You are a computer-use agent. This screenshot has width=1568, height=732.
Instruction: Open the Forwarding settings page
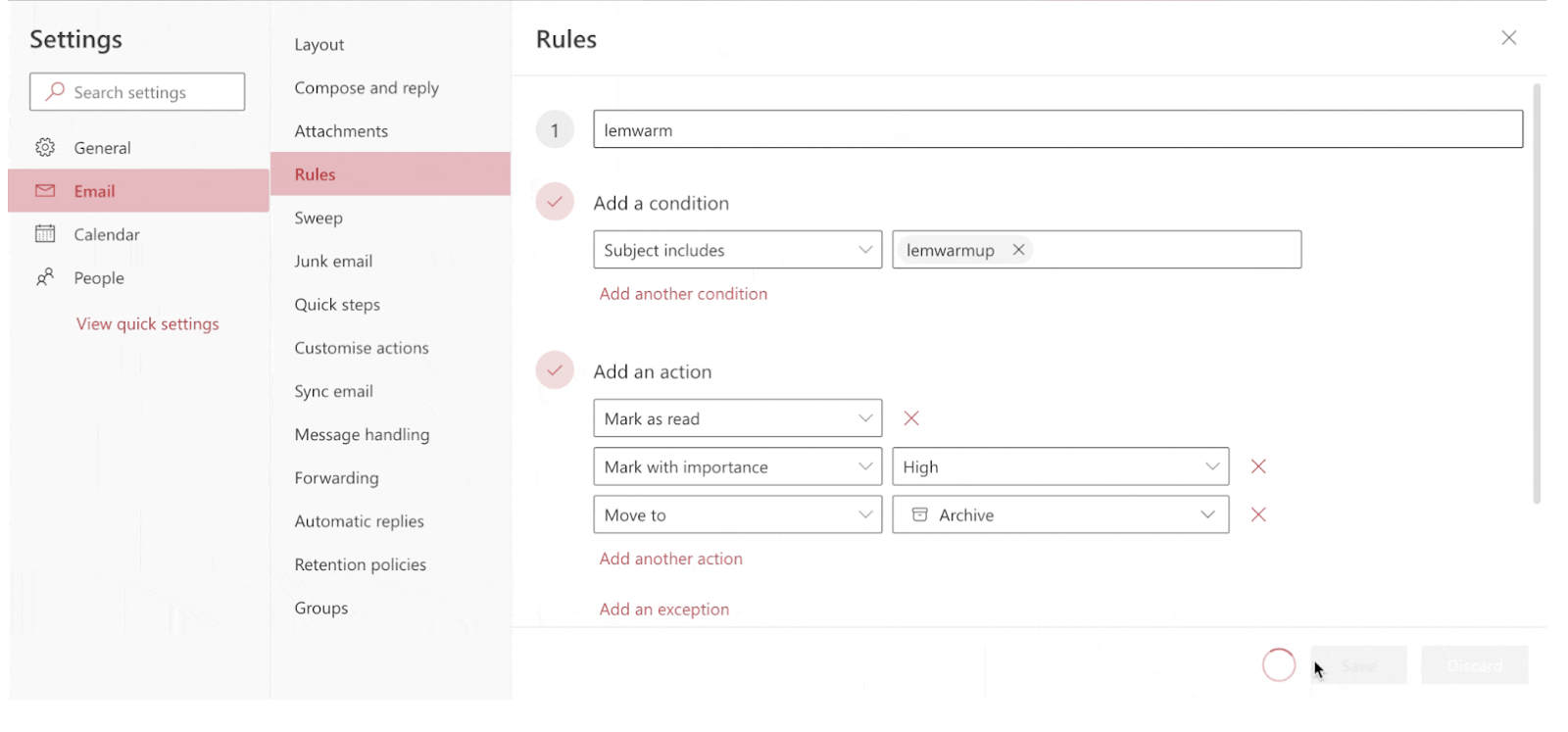pos(336,478)
